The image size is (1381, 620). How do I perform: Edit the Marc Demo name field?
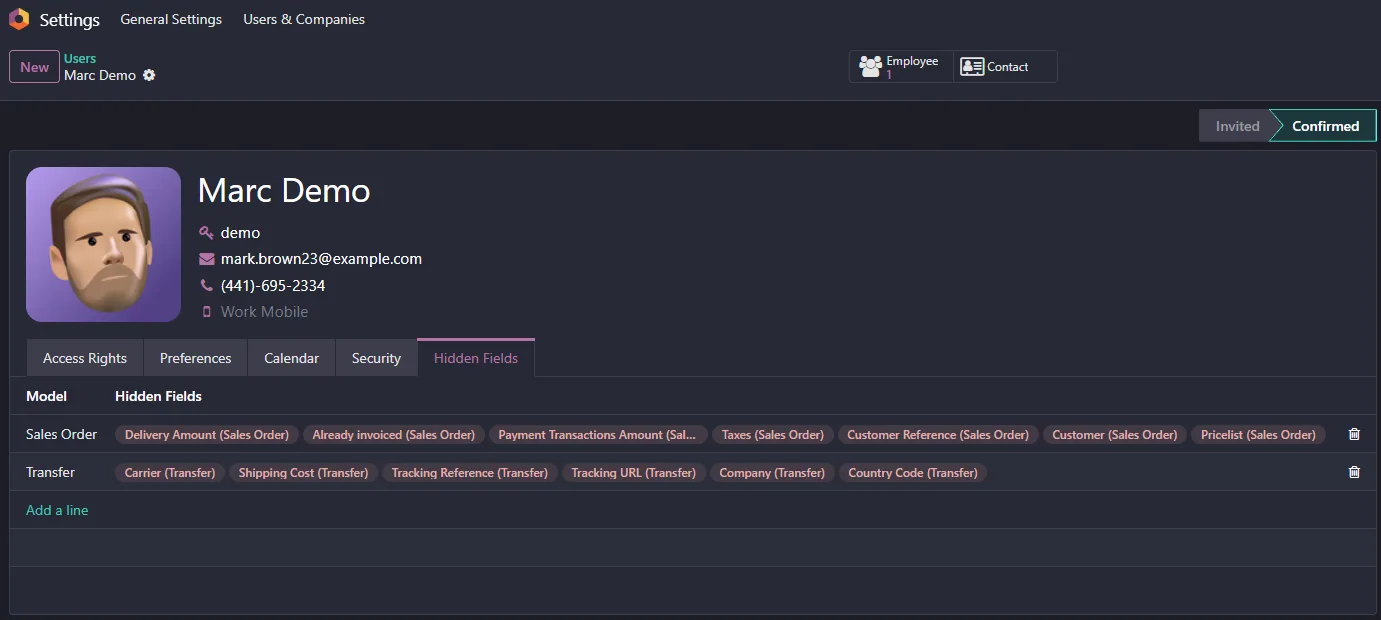(284, 190)
